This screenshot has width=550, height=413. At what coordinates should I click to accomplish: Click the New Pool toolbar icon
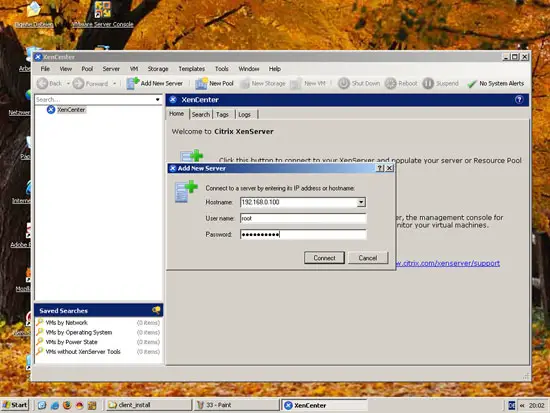201,83
